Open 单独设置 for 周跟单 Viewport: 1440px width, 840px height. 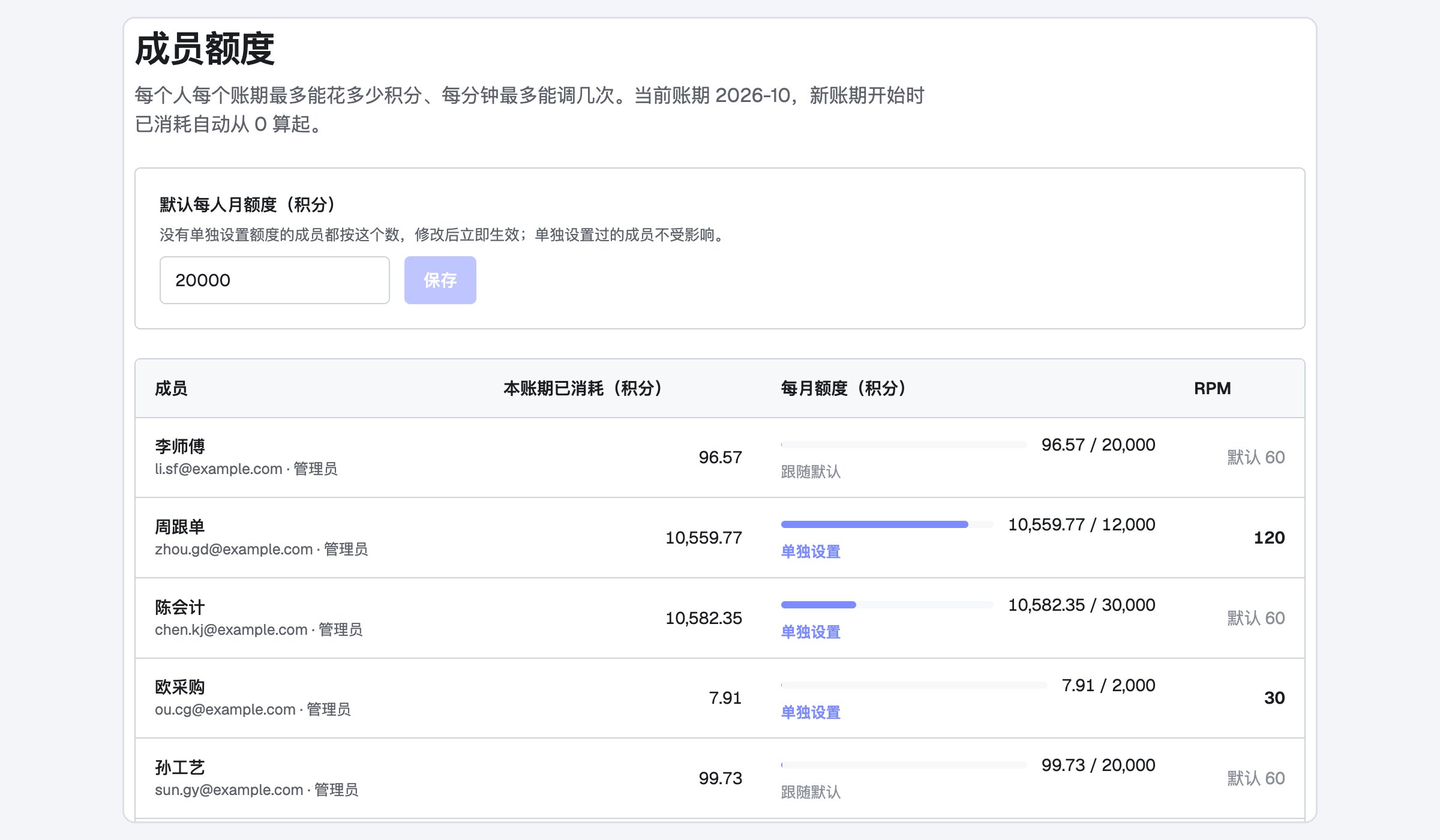(x=811, y=552)
